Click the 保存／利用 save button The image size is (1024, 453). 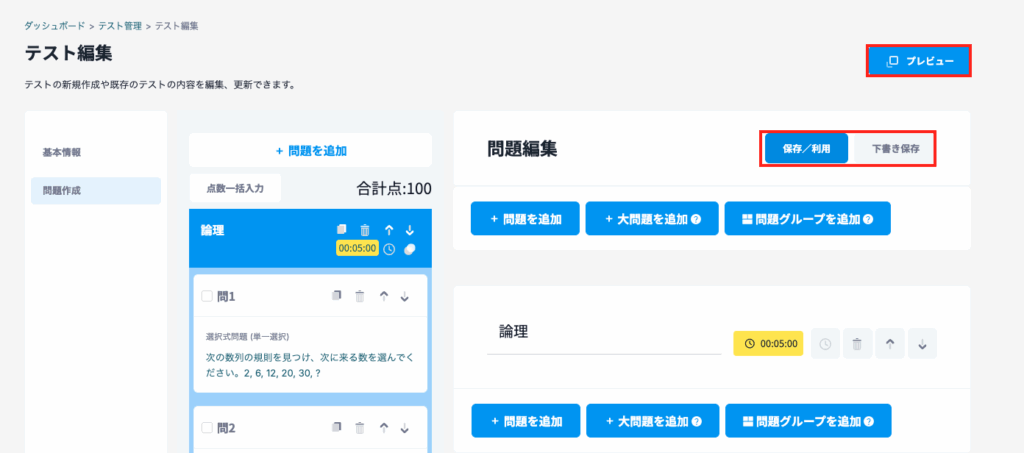pyautogui.click(x=807, y=148)
